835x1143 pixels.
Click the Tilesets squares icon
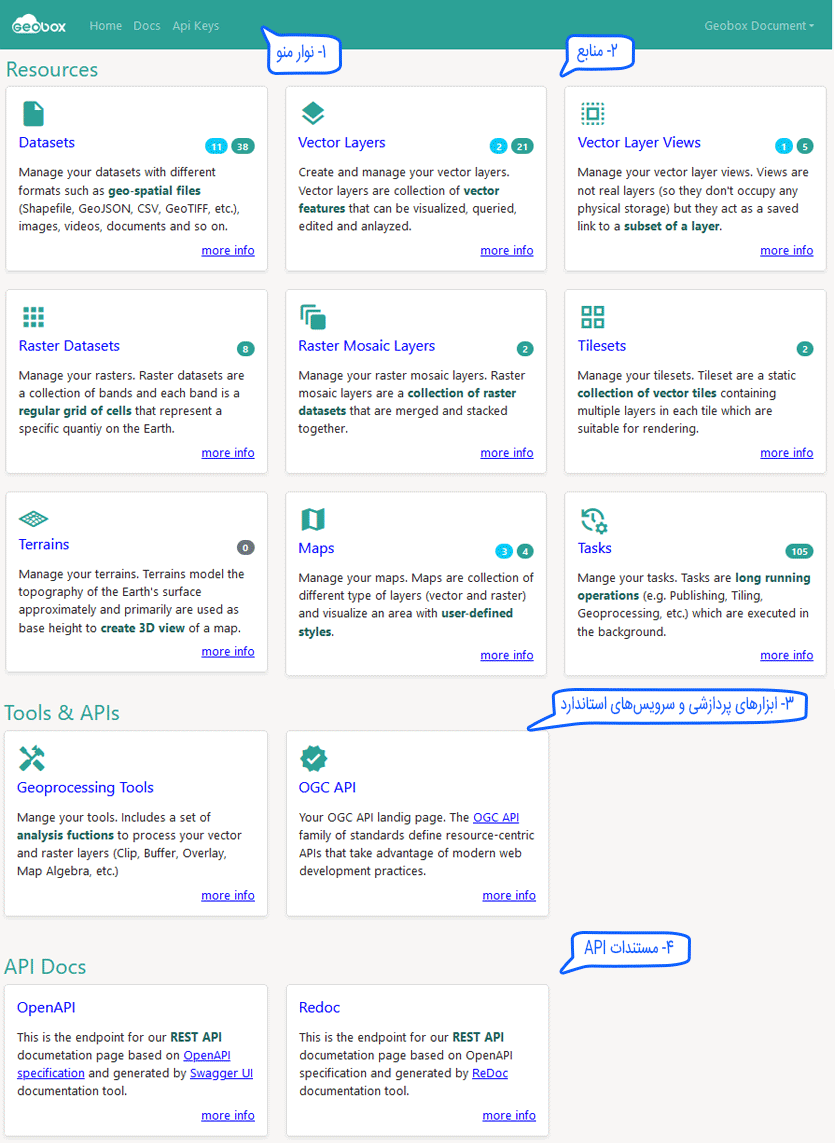click(x=592, y=317)
